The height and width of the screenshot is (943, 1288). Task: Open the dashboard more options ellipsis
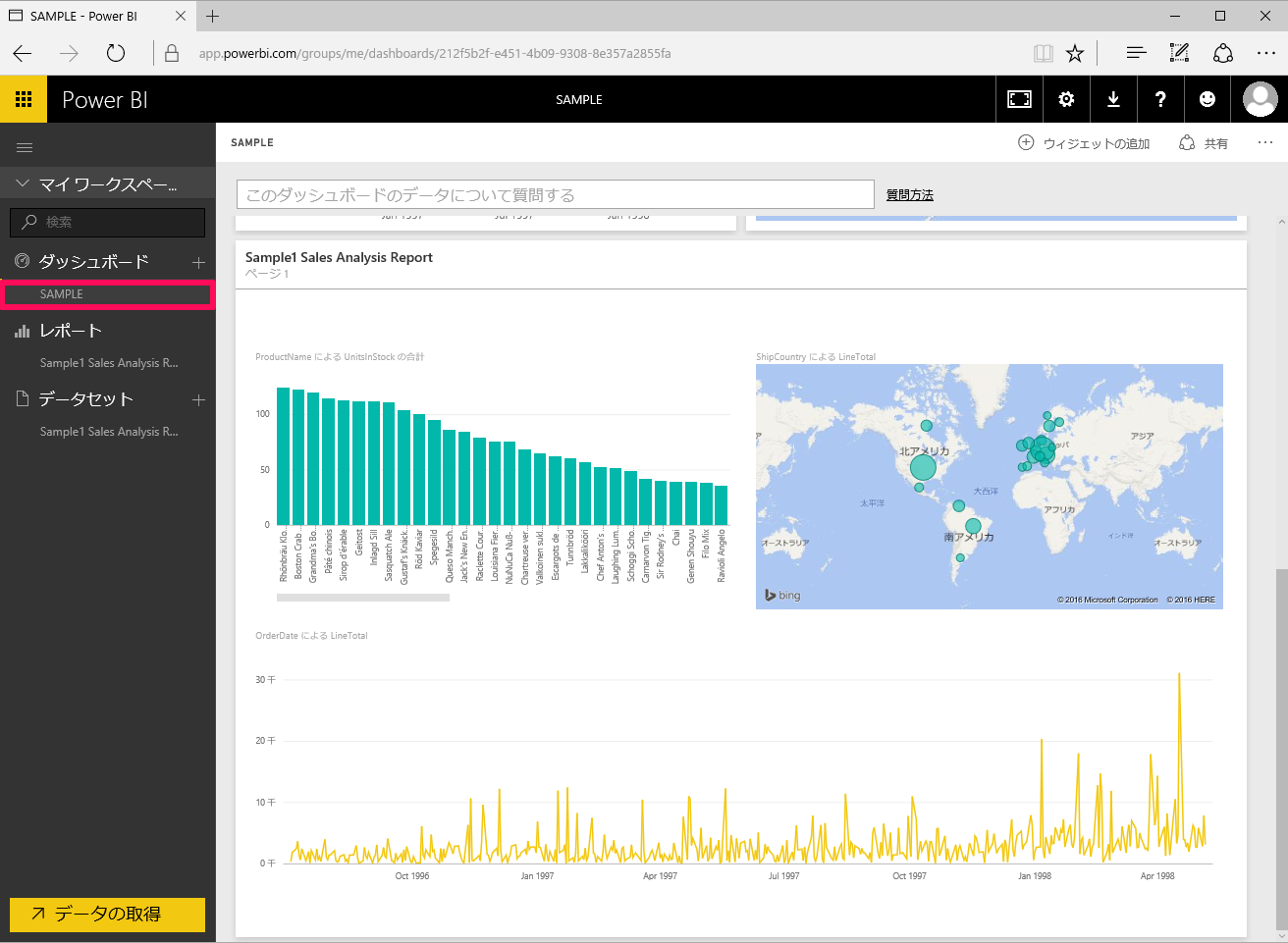[x=1264, y=143]
